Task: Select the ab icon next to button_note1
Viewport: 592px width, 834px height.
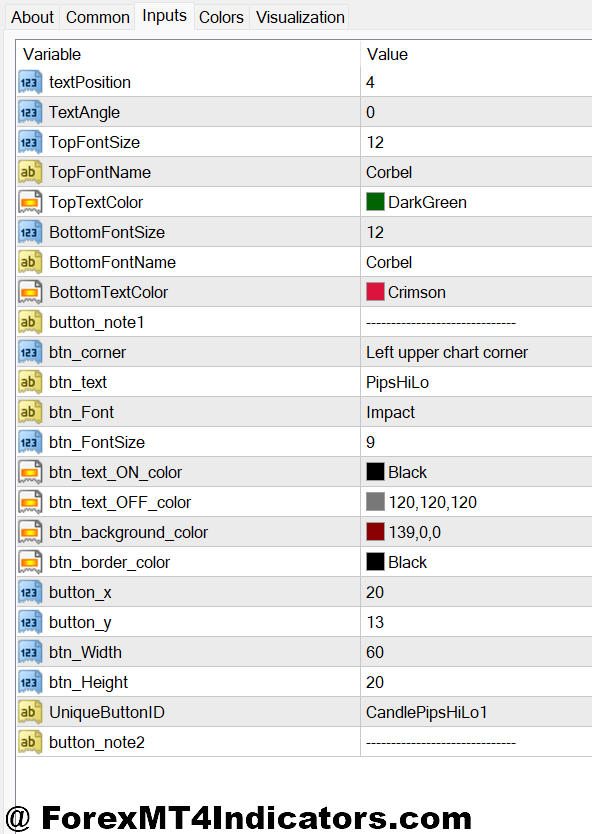Action: [30, 322]
